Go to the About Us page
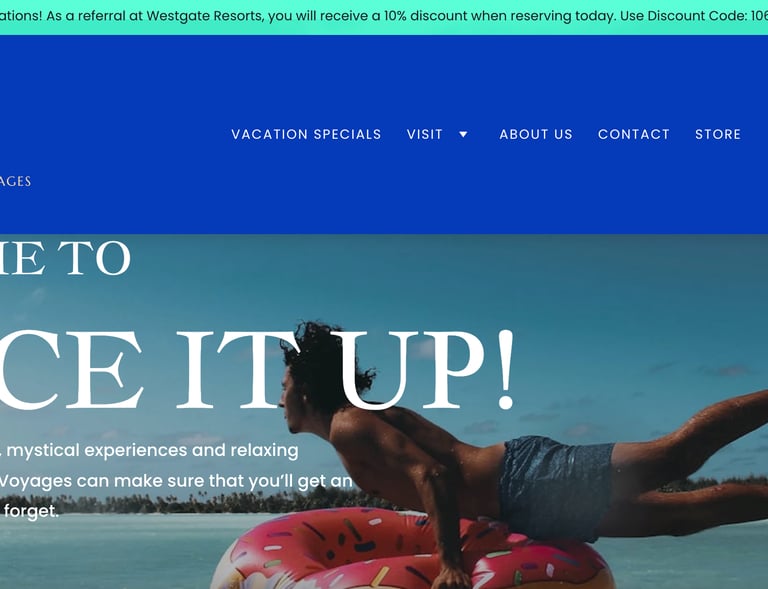Image resolution: width=768 pixels, height=589 pixels. coord(536,134)
